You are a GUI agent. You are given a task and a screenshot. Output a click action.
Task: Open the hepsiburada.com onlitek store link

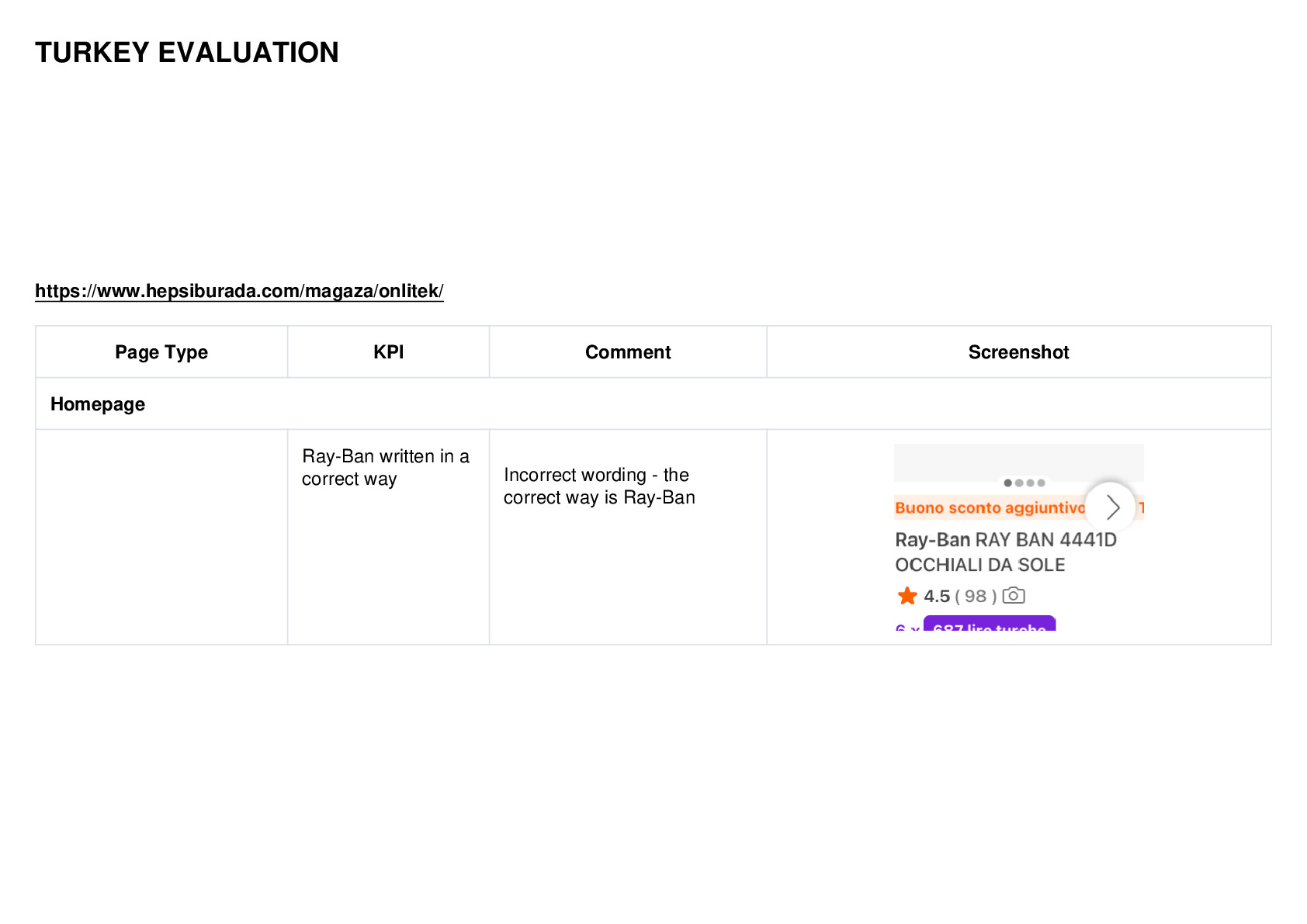click(239, 291)
